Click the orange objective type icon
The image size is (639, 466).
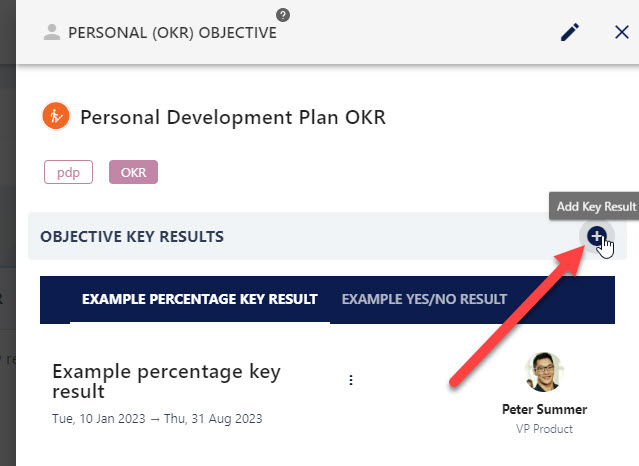[56, 116]
